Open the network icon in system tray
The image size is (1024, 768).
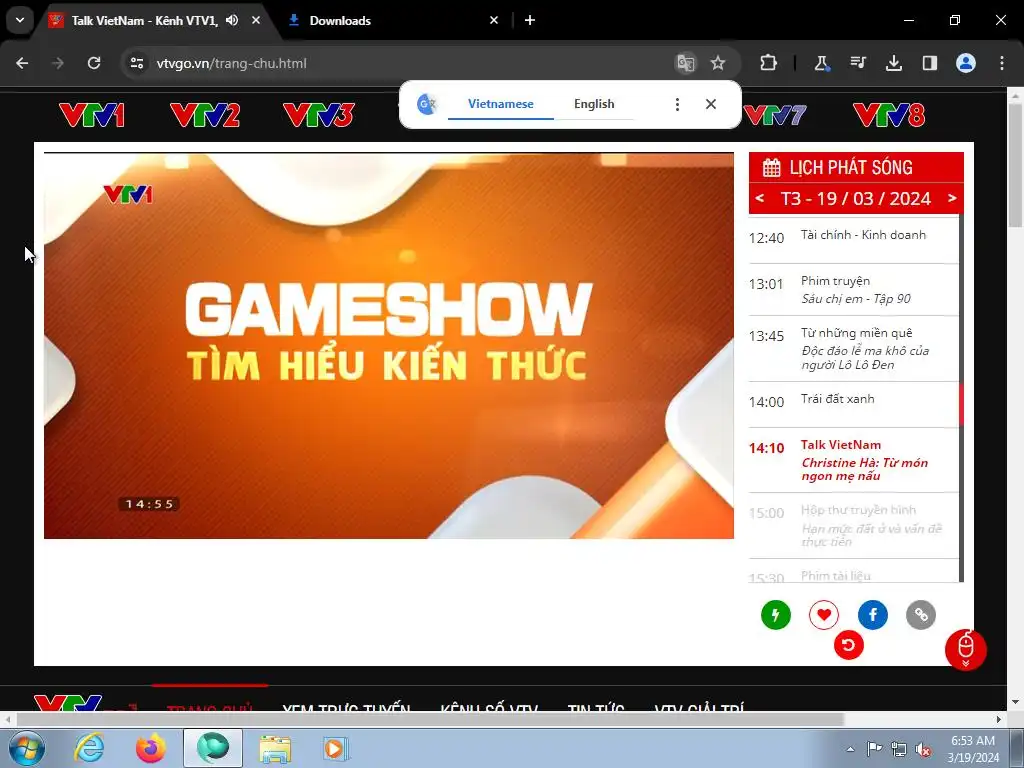tap(899, 749)
